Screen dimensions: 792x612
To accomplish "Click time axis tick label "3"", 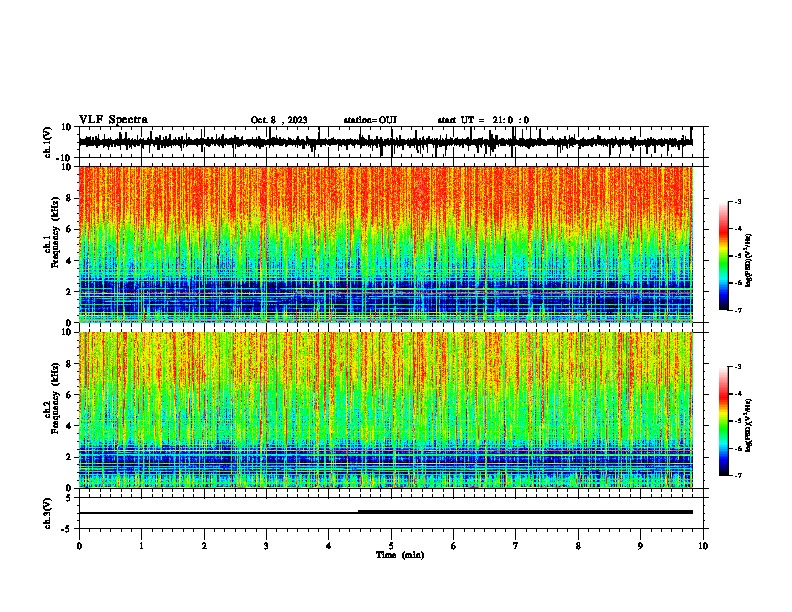I will [x=266, y=546].
